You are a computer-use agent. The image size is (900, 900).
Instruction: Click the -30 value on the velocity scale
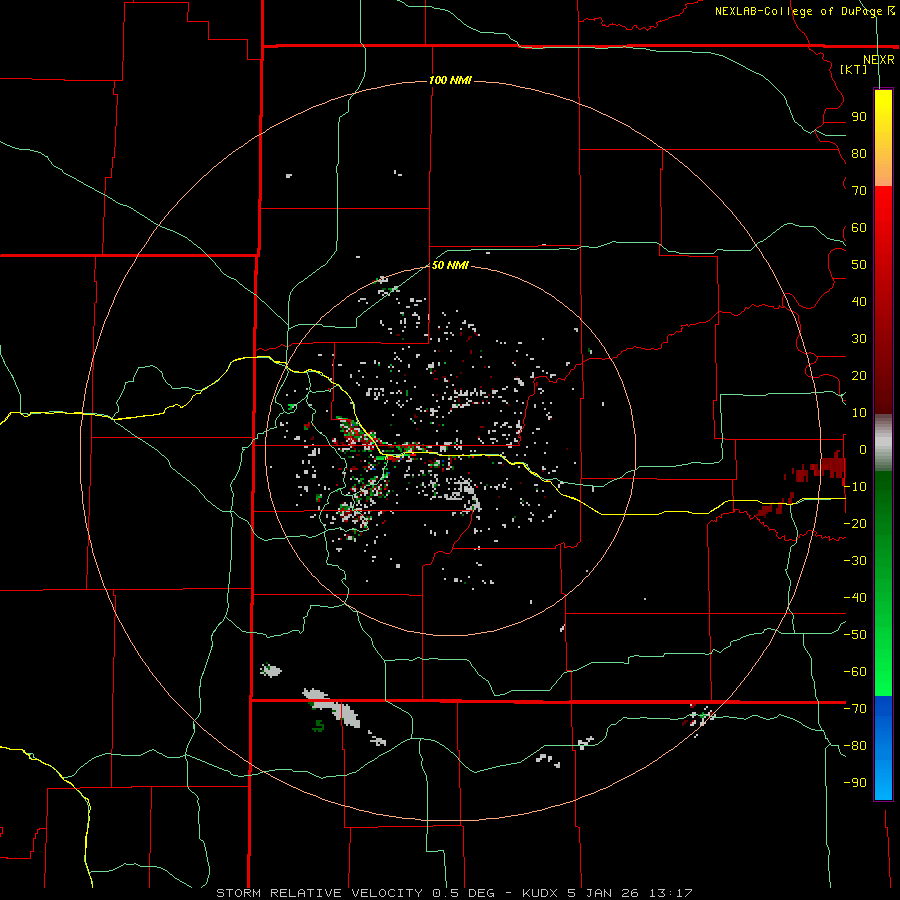click(x=855, y=561)
